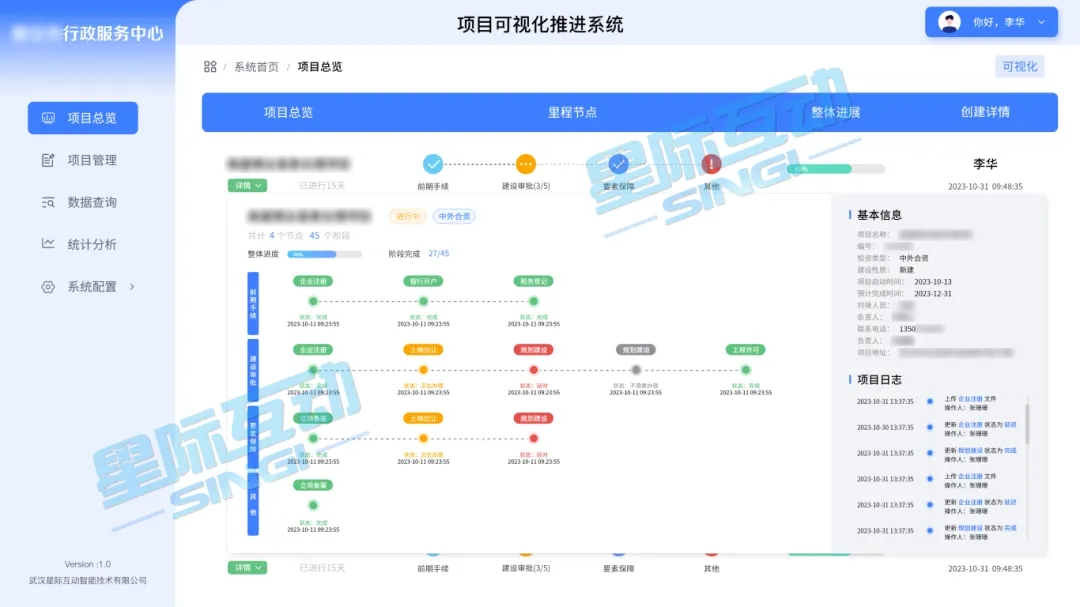
Task: Click the 数据查询 search icon in sidebar
Action: 48,202
